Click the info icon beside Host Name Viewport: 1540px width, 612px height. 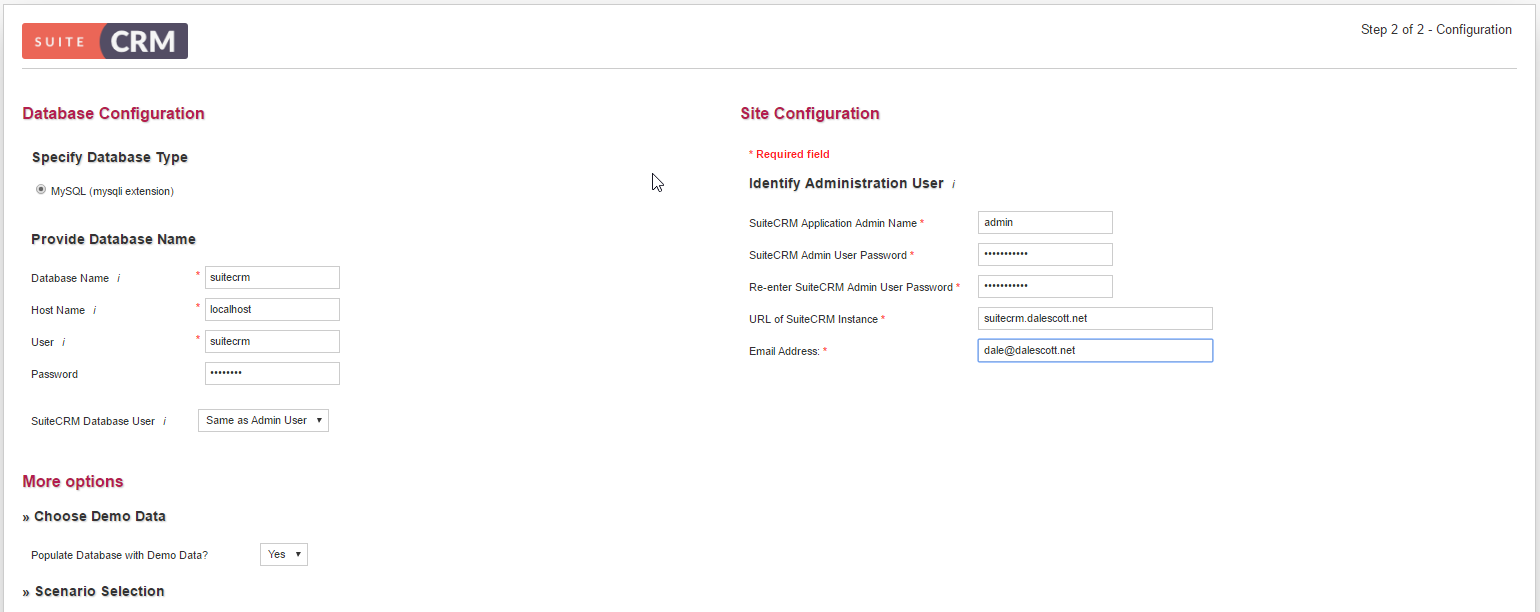click(x=95, y=310)
